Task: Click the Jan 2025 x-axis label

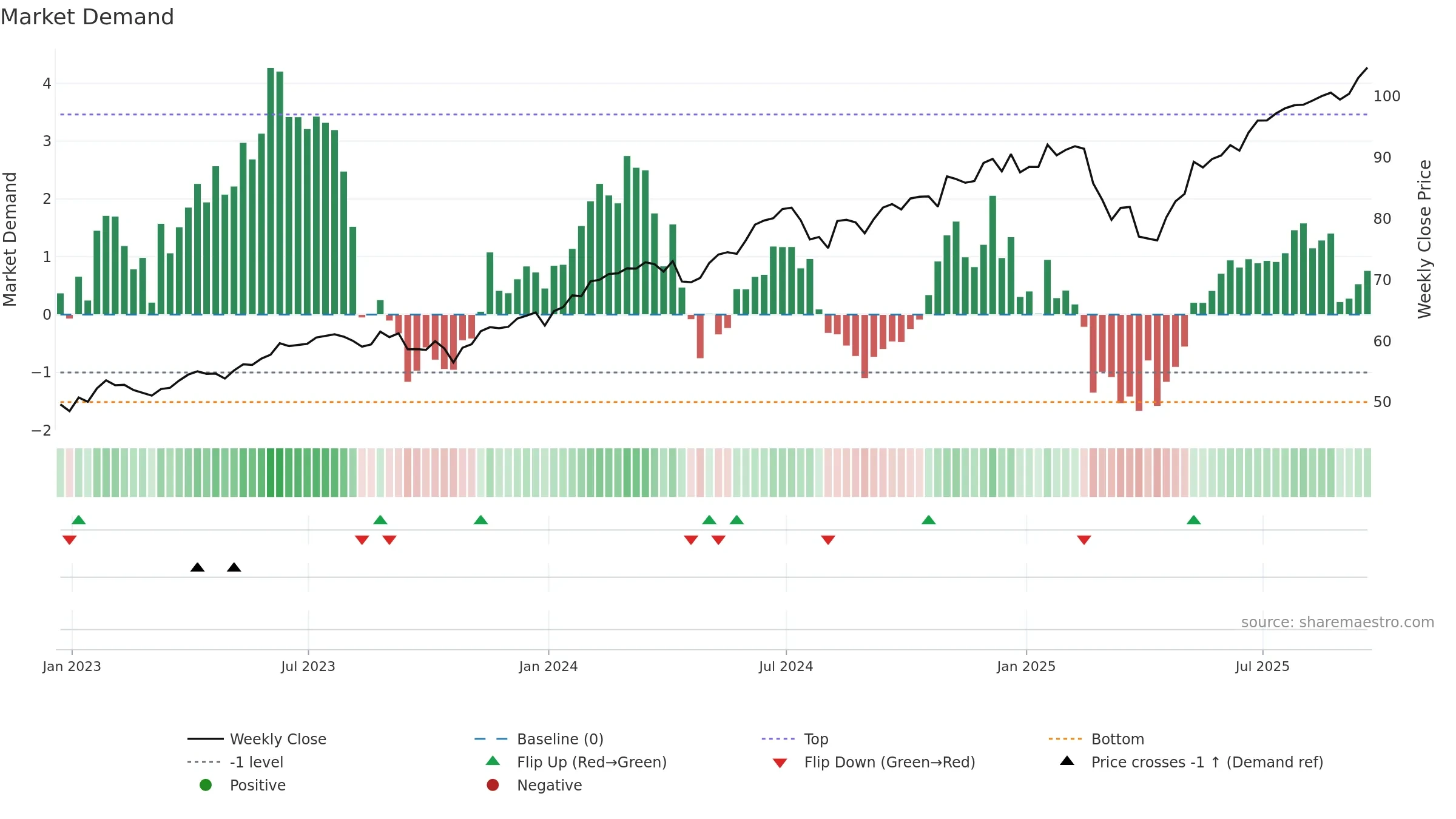Action: 1026,666
